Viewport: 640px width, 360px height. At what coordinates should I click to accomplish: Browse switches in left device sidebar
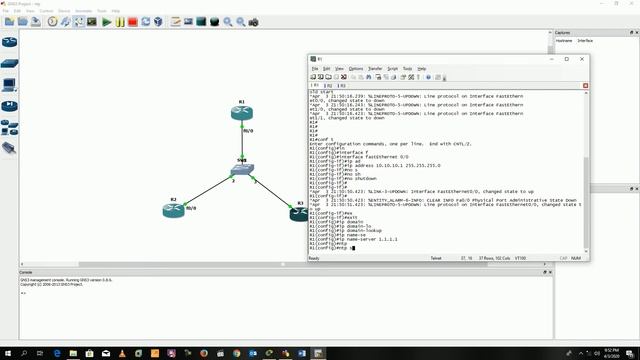tap(9, 63)
